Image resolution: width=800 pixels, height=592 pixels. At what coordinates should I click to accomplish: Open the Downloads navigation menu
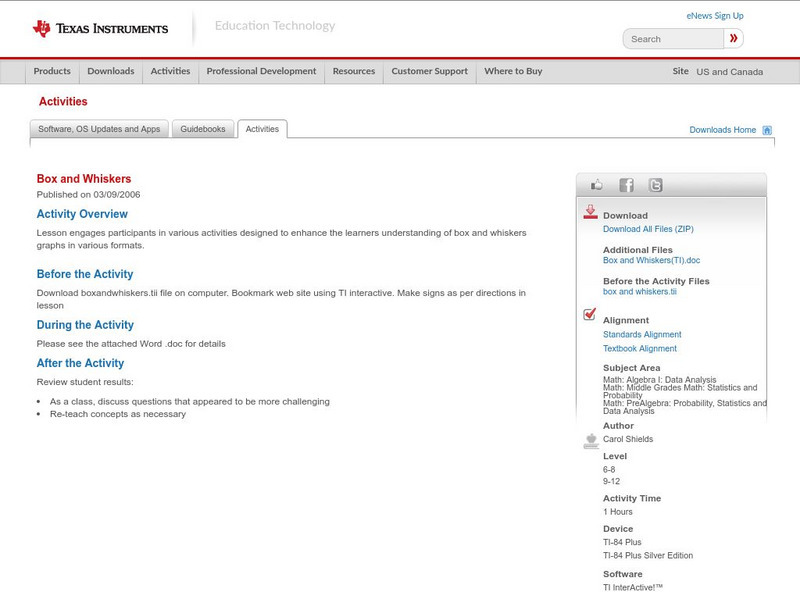(x=110, y=72)
